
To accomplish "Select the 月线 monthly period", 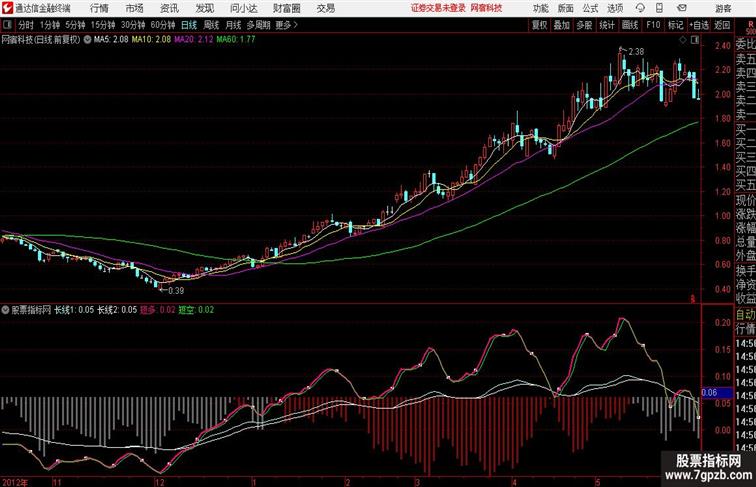I will click(233, 25).
